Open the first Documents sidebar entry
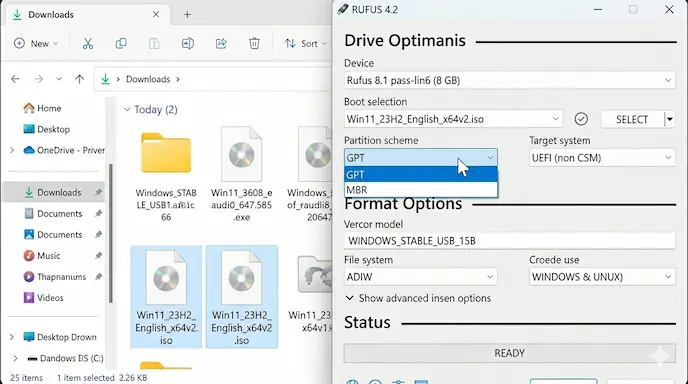This screenshot has height=384, width=688. click(x=54, y=213)
